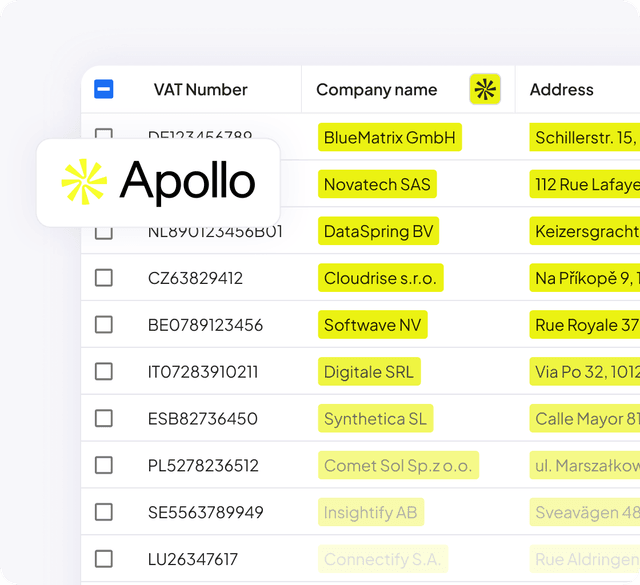Enable the checkbox next to PL5278236512
The height and width of the screenshot is (585, 640).
pos(104,465)
